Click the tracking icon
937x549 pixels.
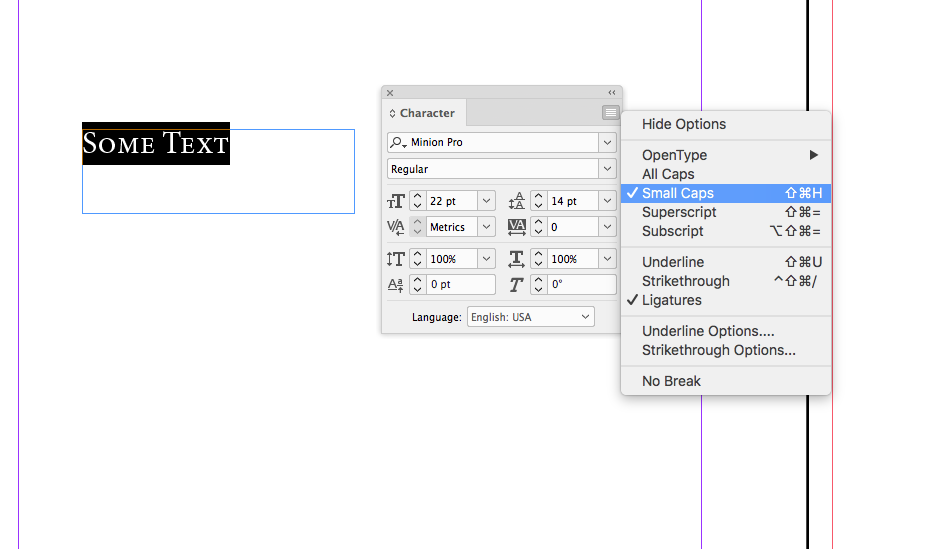(516, 228)
